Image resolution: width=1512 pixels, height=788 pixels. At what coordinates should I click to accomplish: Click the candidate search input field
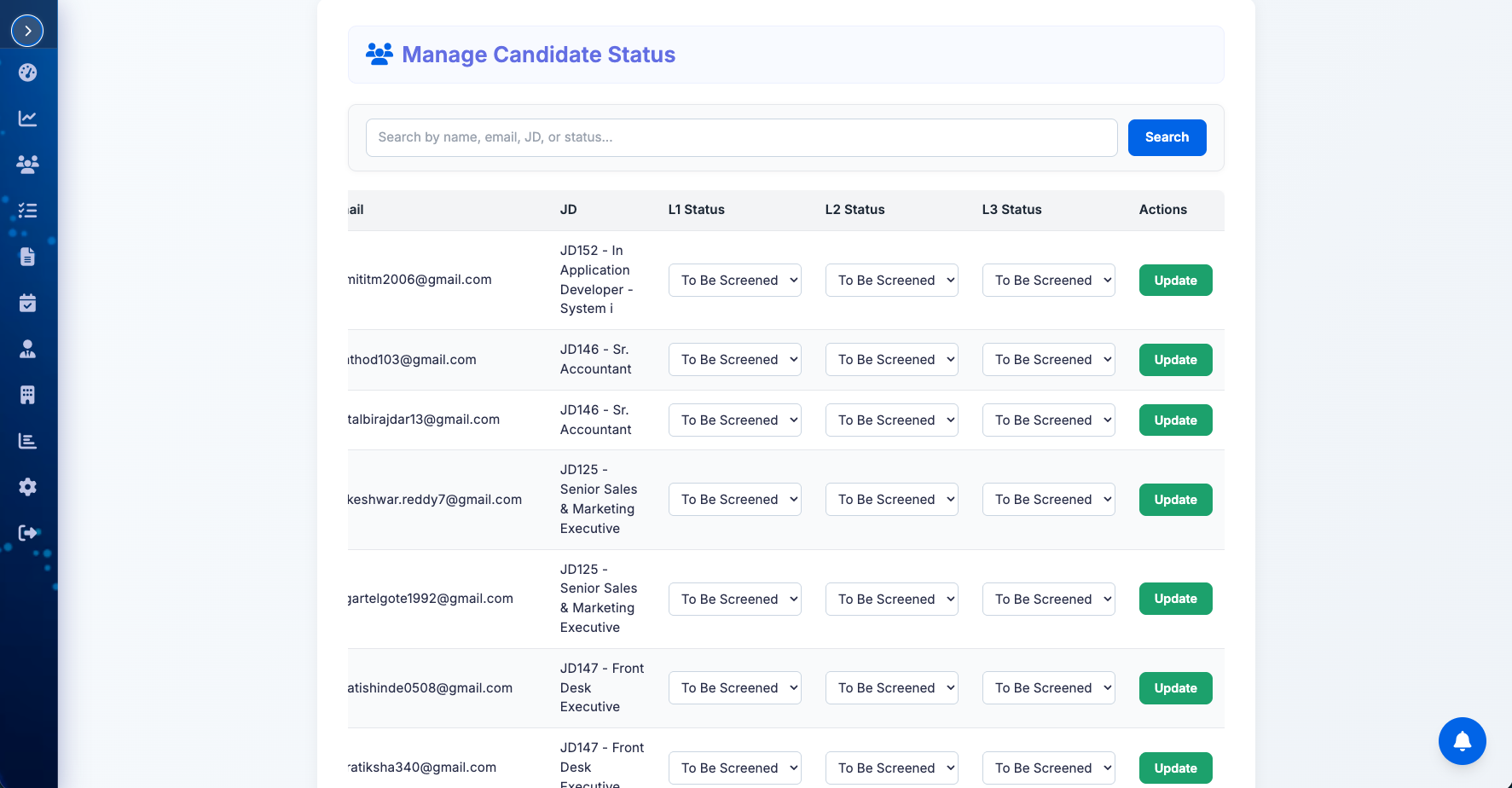pyautogui.click(x=741, y=137)
